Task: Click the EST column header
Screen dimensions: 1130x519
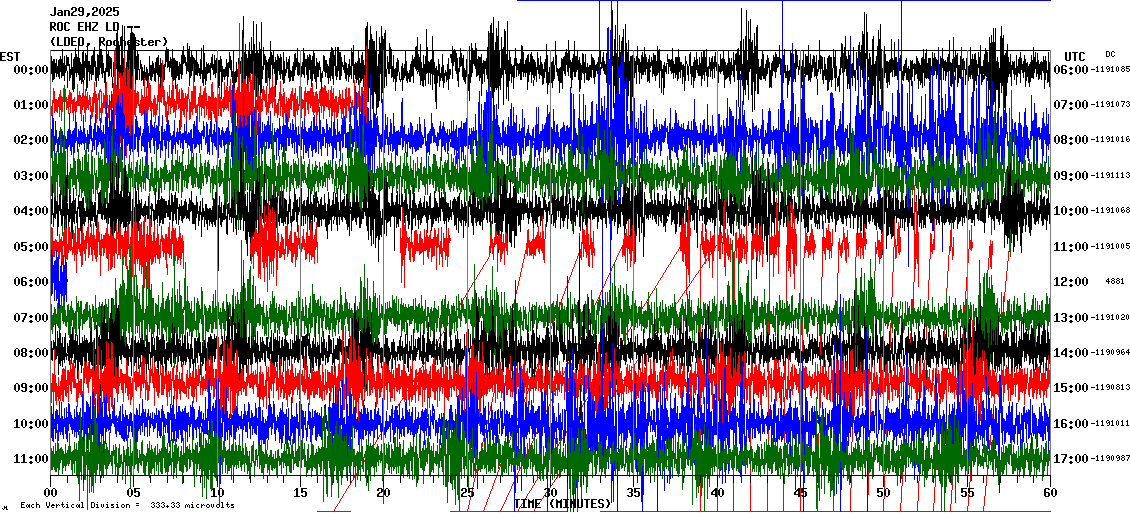Action: coord(10,56)
